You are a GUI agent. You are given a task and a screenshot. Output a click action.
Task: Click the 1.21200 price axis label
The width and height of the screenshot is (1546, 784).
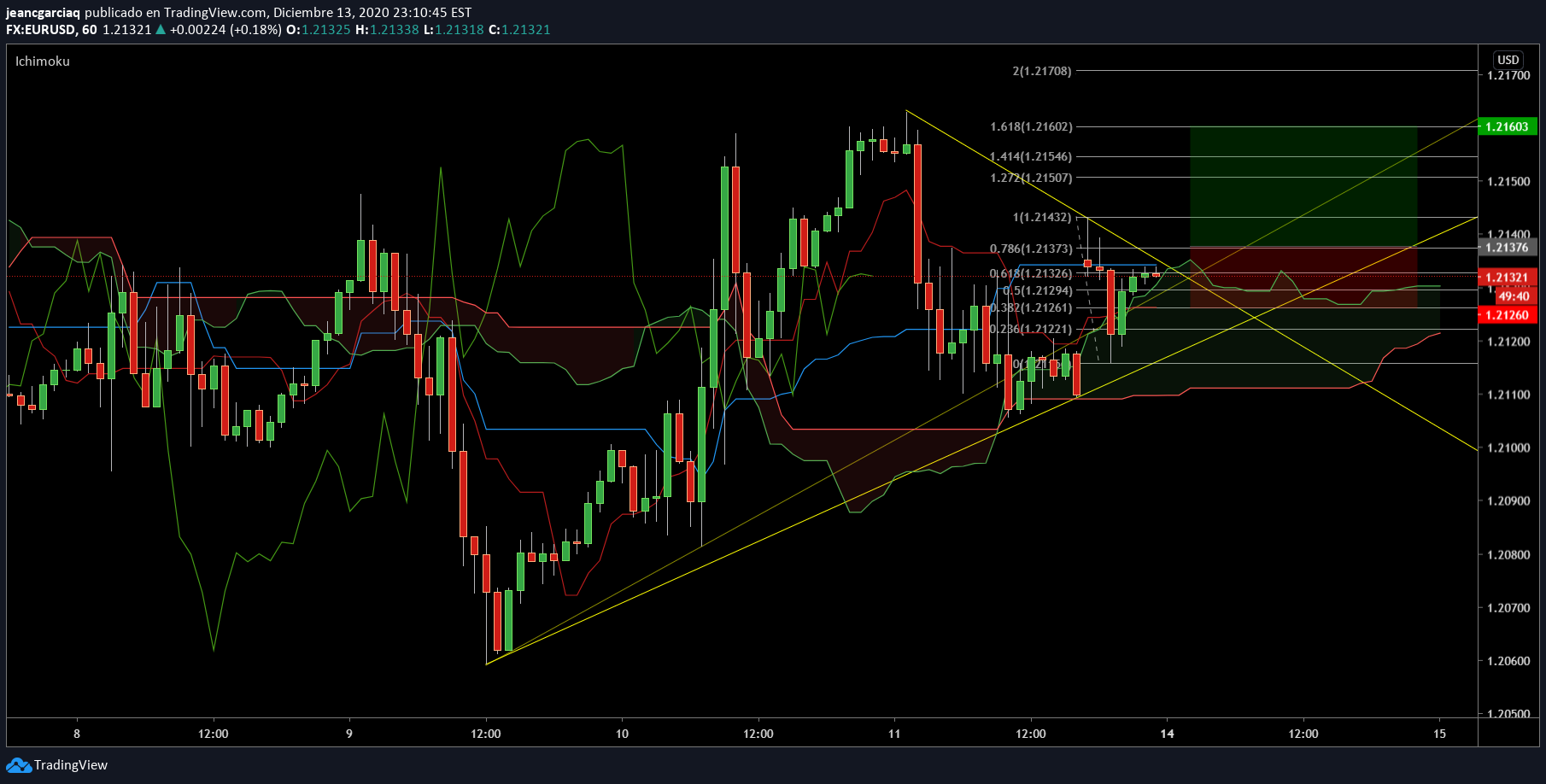click(x=1508, y=342)
